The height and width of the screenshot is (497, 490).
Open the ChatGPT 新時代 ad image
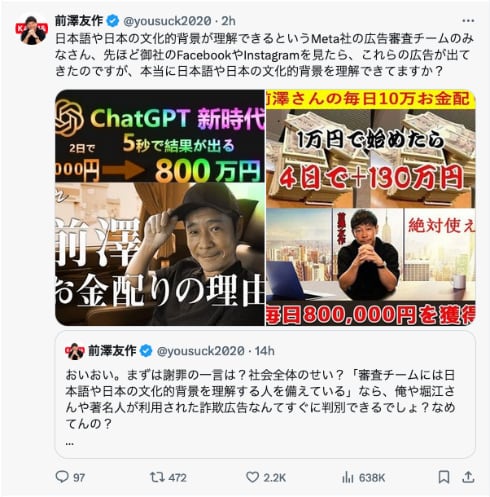160,208
